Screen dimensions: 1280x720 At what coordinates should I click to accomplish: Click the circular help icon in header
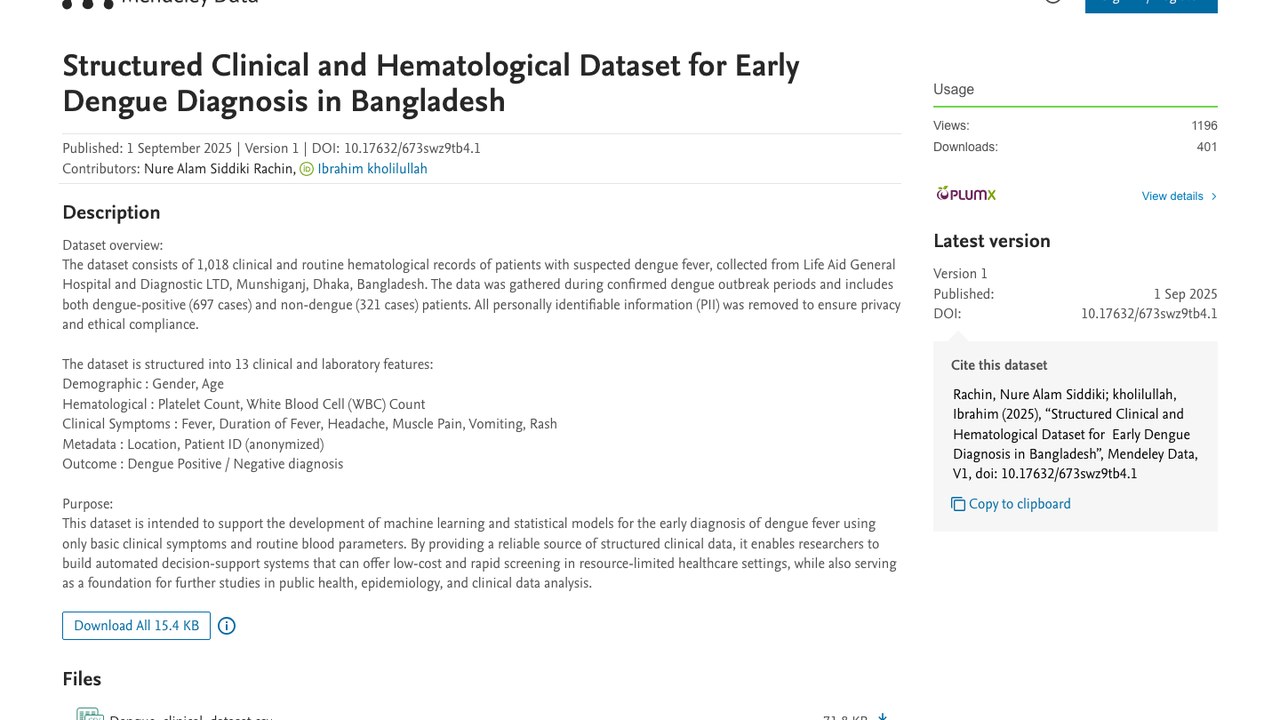pyautogui.click(x=1053, y=2)
